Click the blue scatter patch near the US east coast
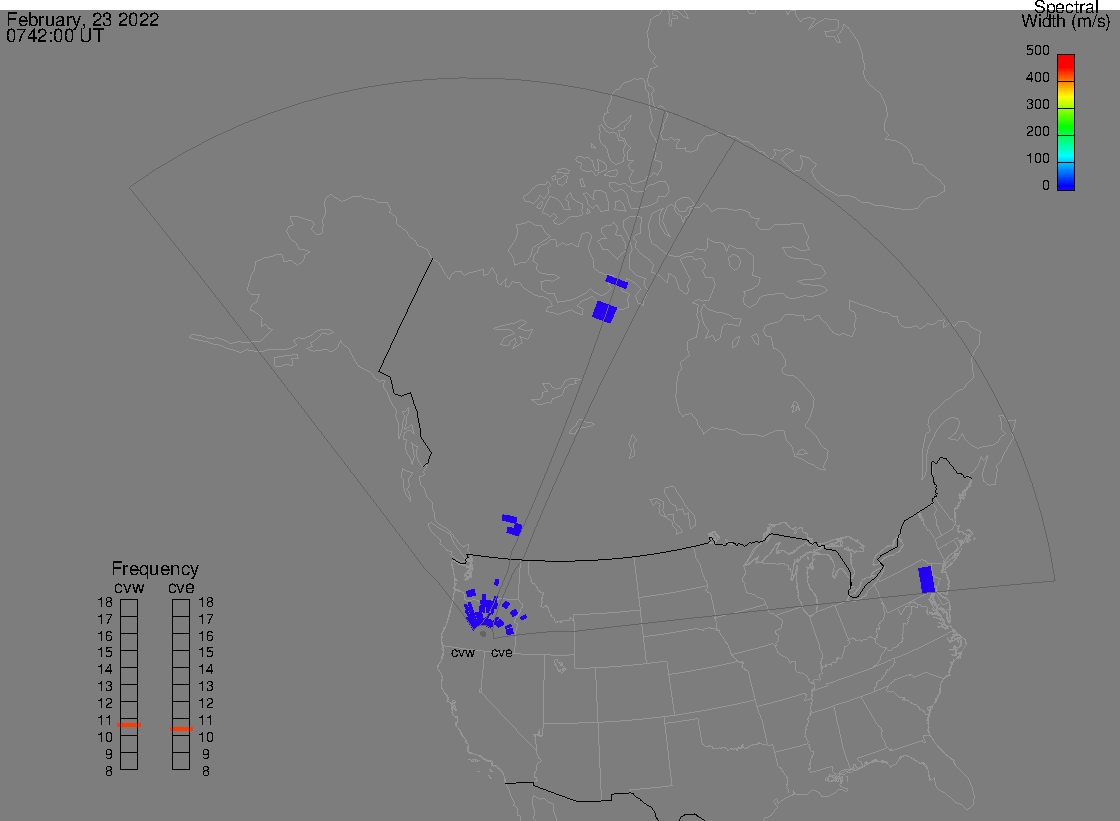This screenshot has width=1120, height=821. click(926, 579)
